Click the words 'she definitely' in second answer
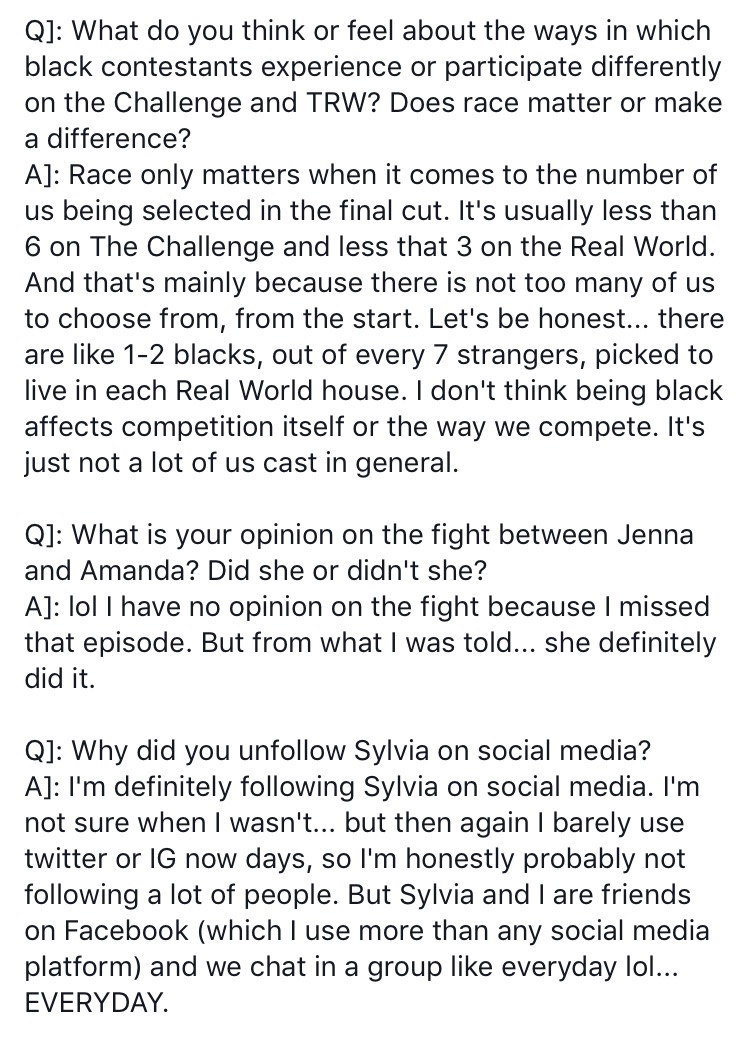The image size is (750, 1042). 630,642
